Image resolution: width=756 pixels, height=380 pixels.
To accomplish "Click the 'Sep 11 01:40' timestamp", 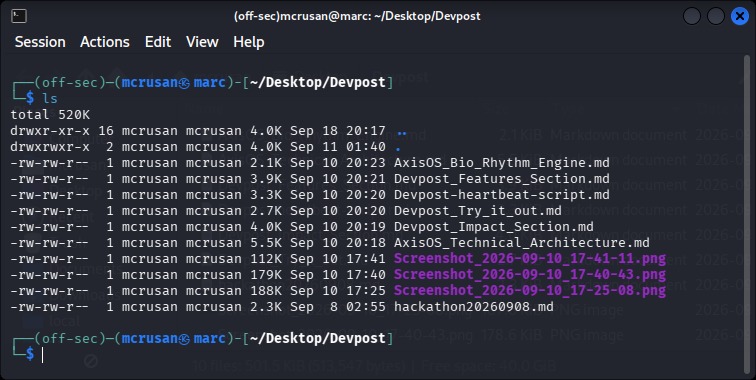I will tap(338, 147).
